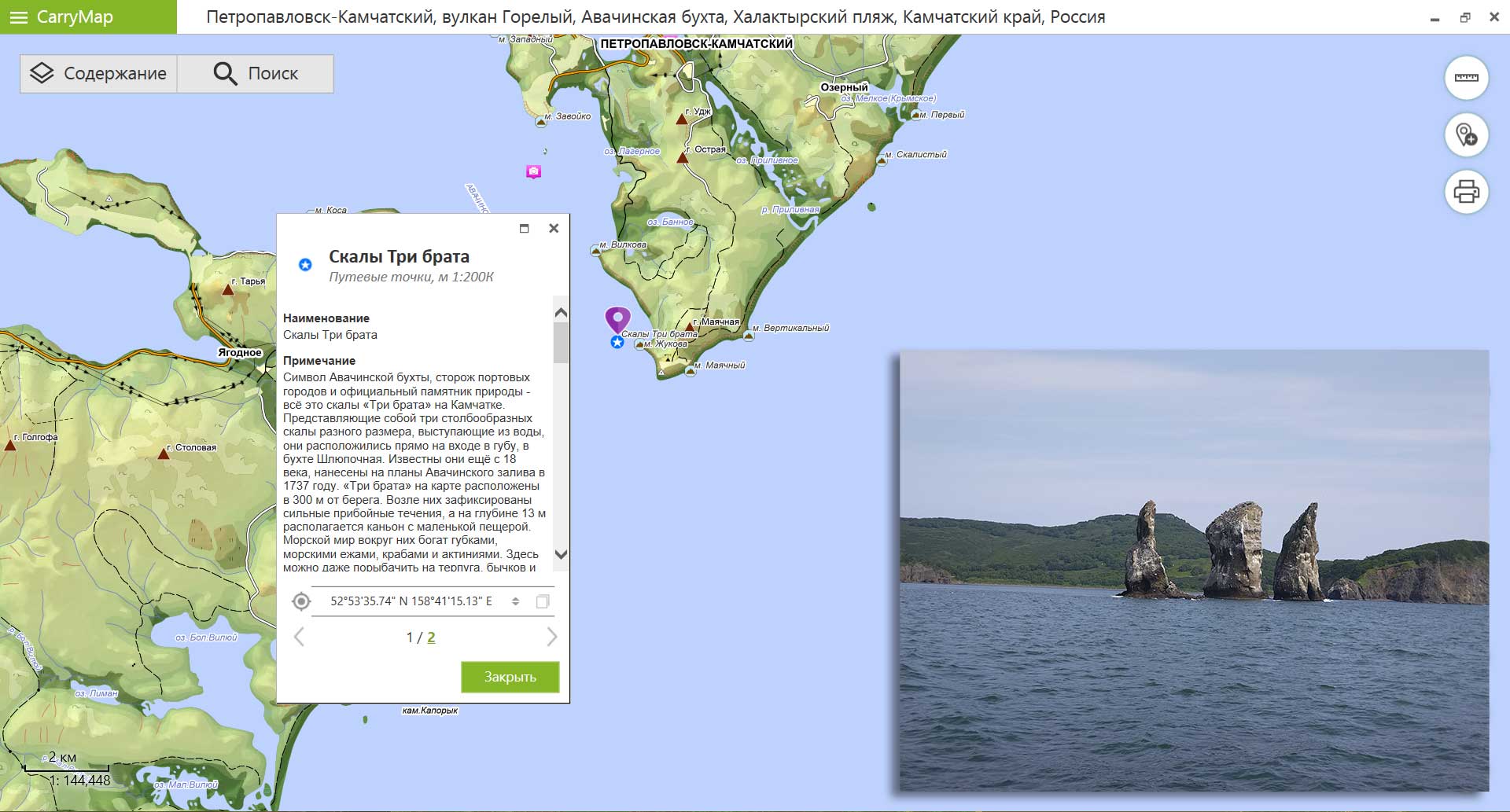Activate the ruler measurement tool
The height and width of the screenshot is (812, 1510).
1466,78
